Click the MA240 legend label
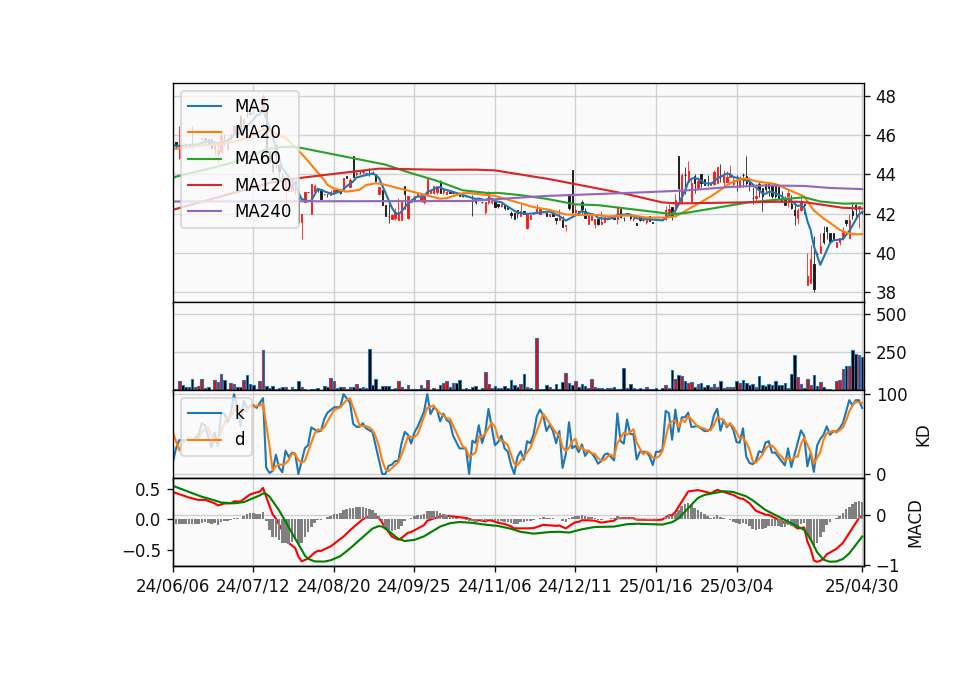 coord(263,211)
